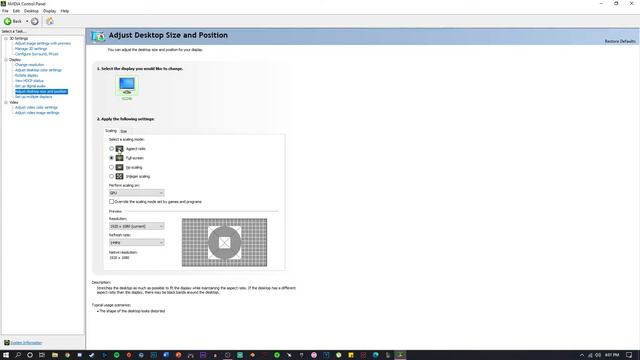Go to the Home page icon
640x360 pixels.
pos(50,21)
